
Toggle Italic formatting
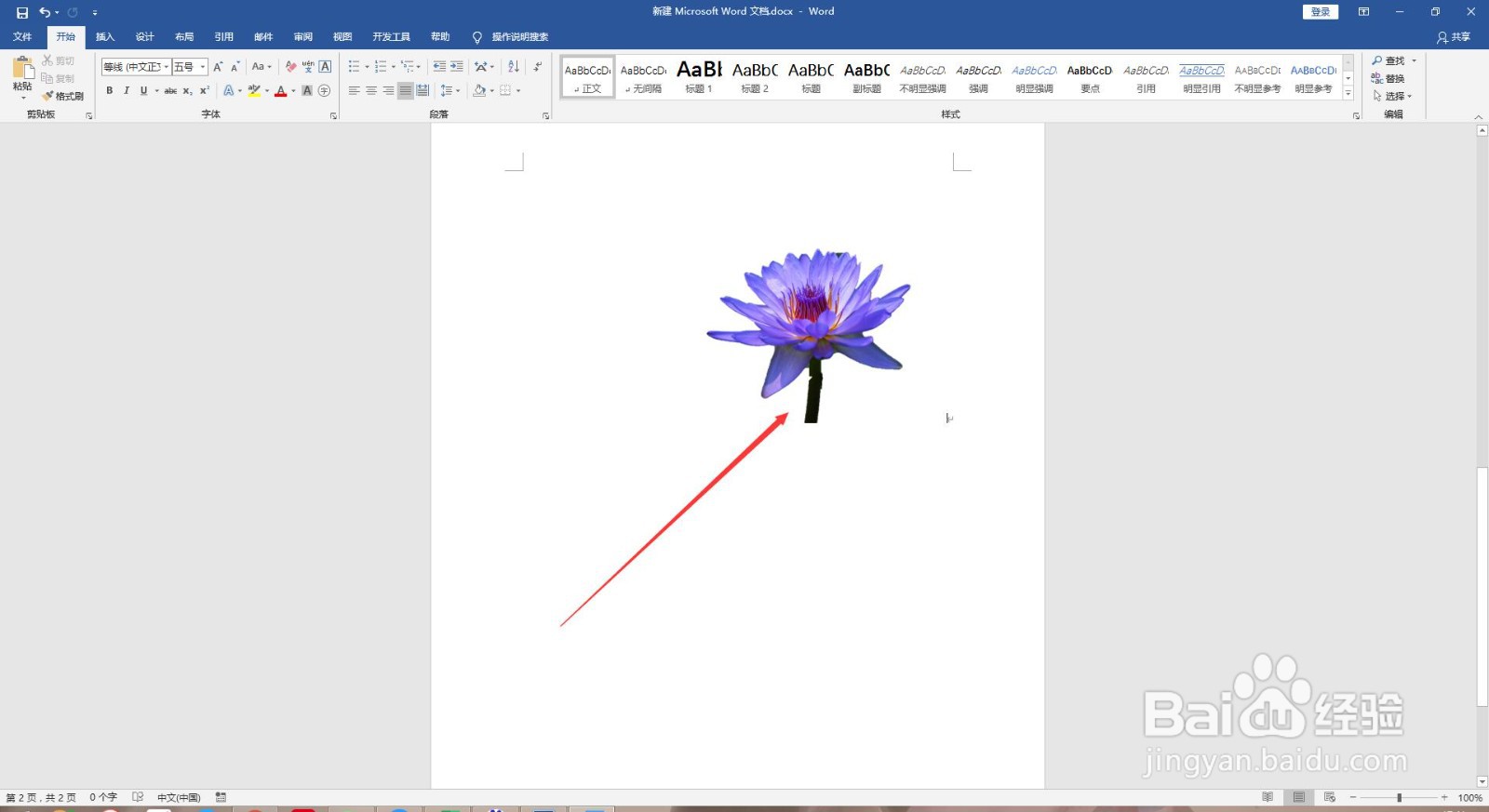click(x=126, y=91)
